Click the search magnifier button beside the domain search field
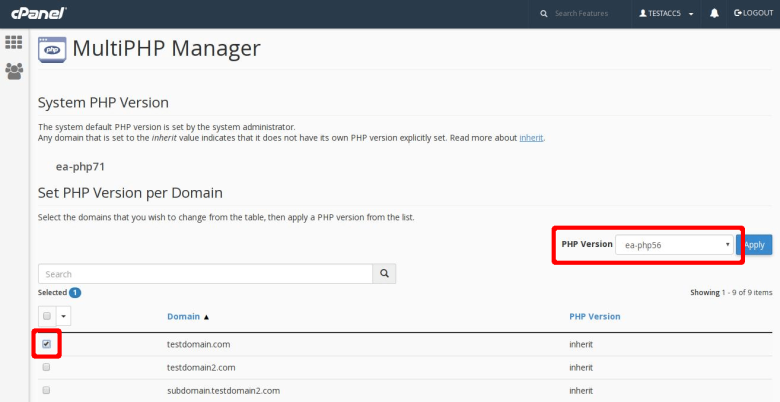The image size is (780, 402). (x=384, y=274)
